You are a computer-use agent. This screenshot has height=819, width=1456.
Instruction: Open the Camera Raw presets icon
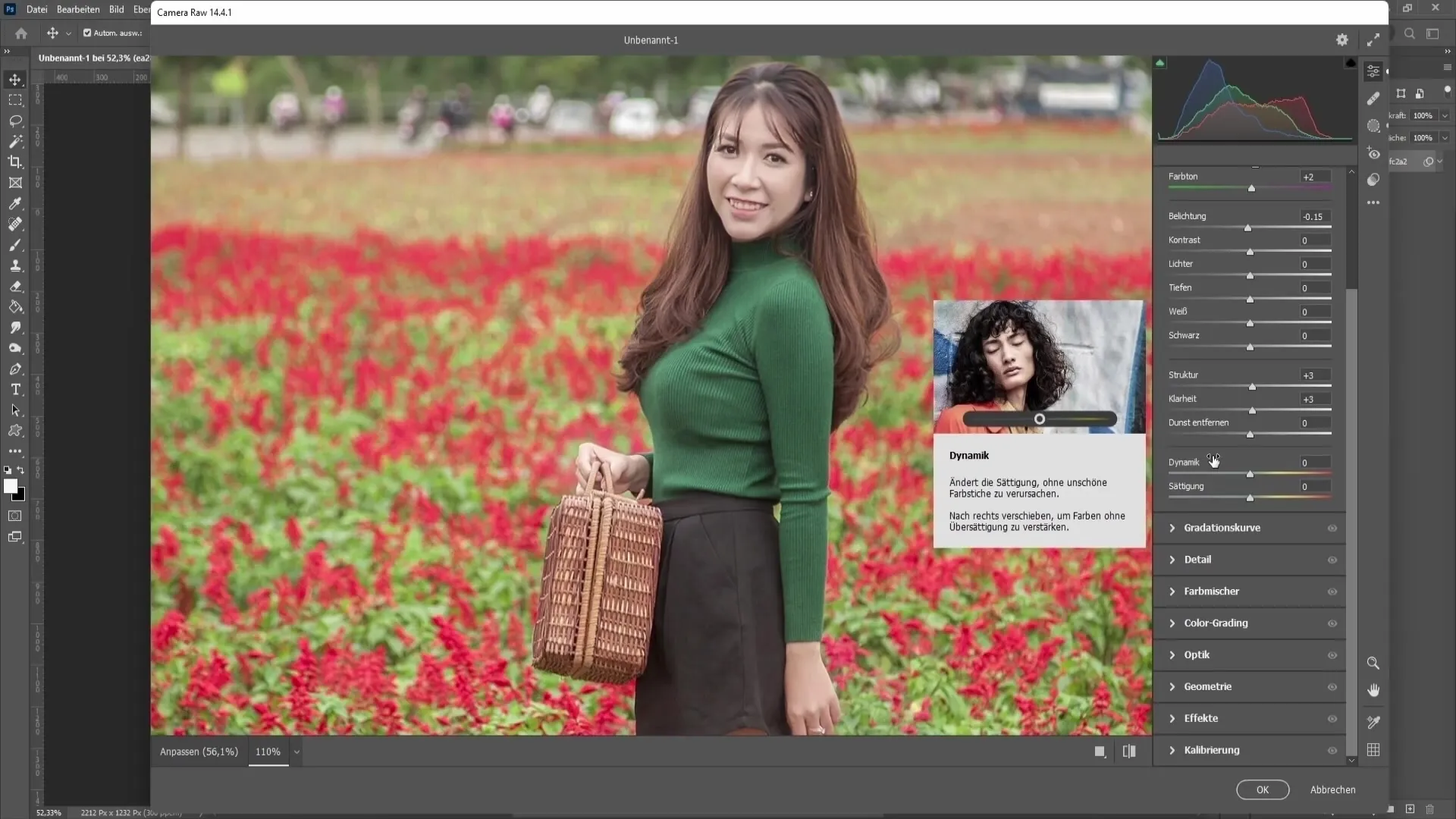1373,180
